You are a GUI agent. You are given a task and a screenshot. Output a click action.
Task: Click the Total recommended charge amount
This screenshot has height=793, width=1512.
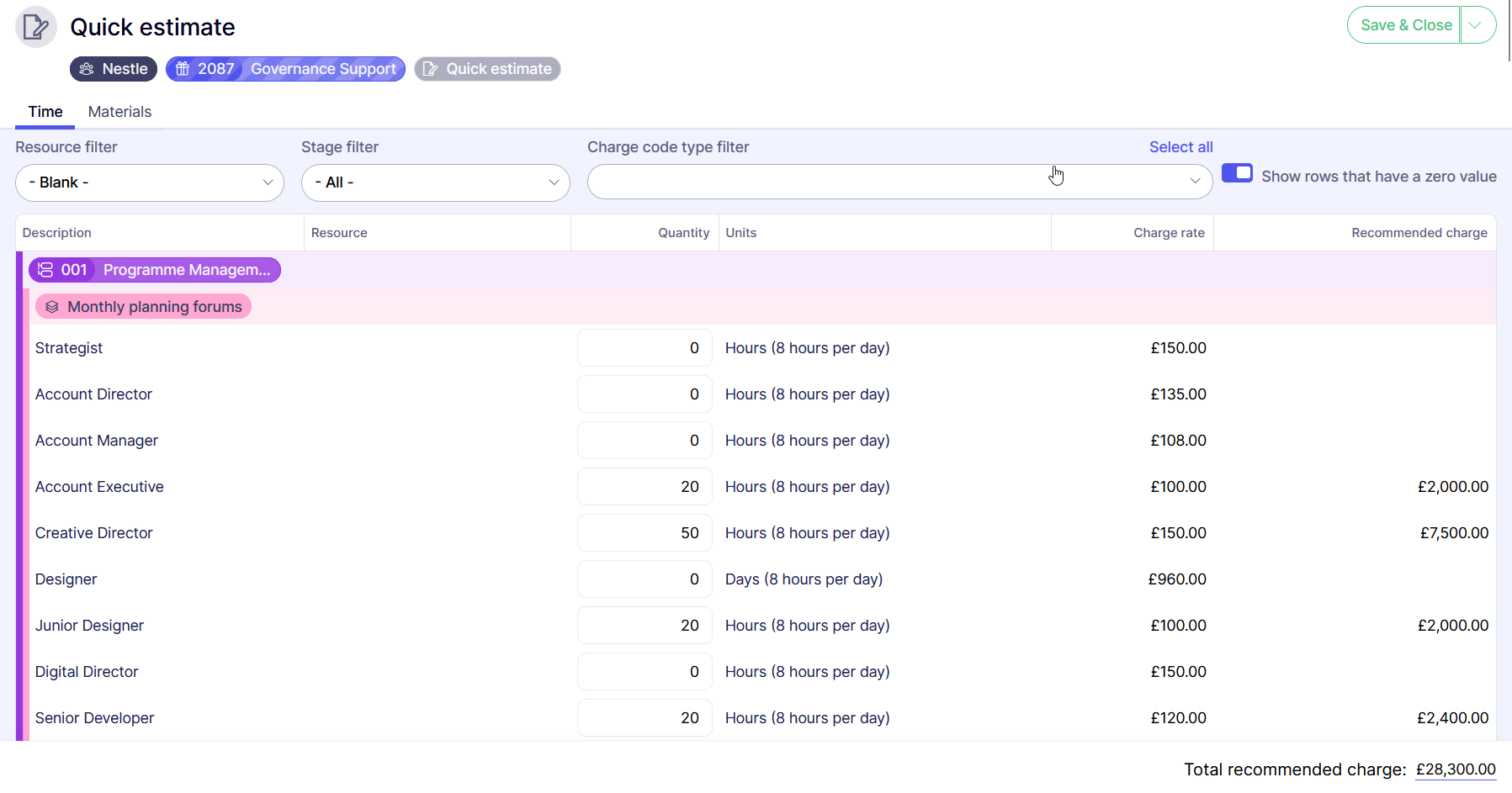pos(1455,769)
